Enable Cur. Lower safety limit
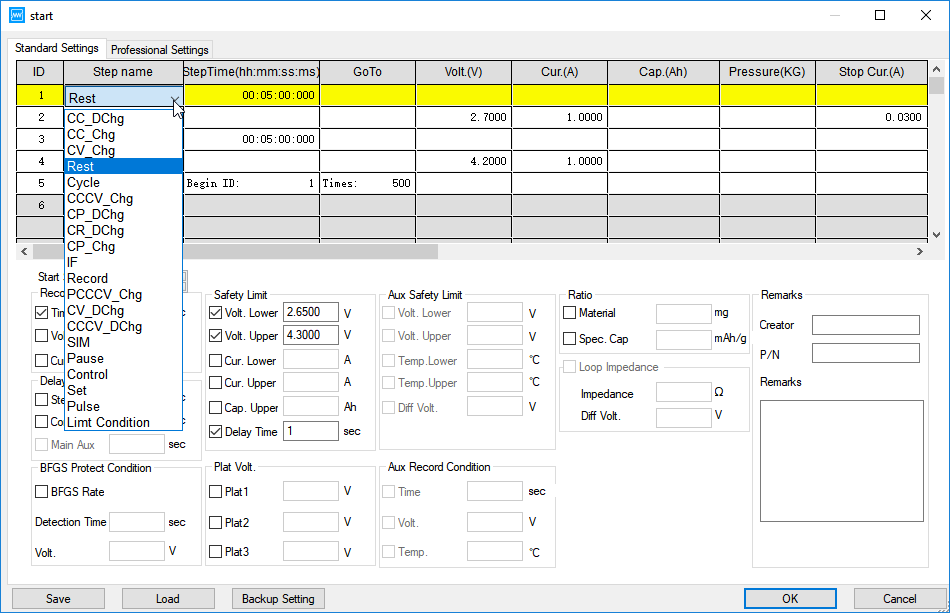 (x=215, y=360)
